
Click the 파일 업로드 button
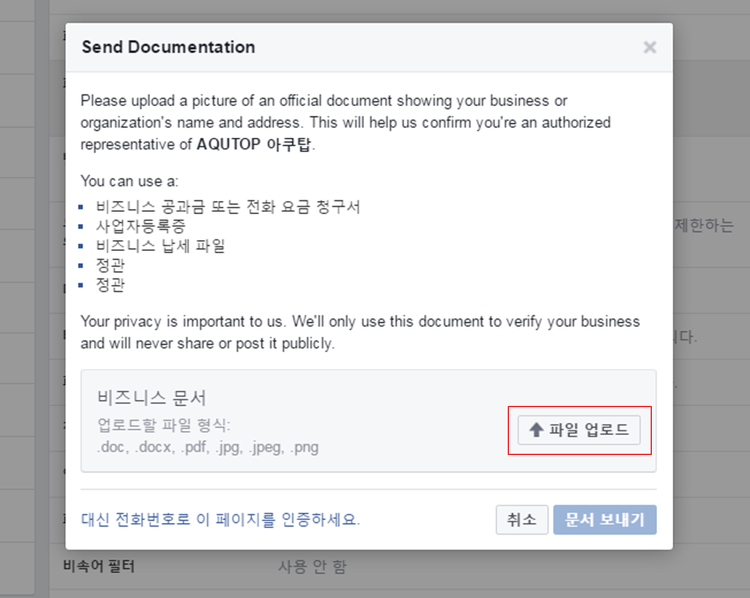pos(579,430)
